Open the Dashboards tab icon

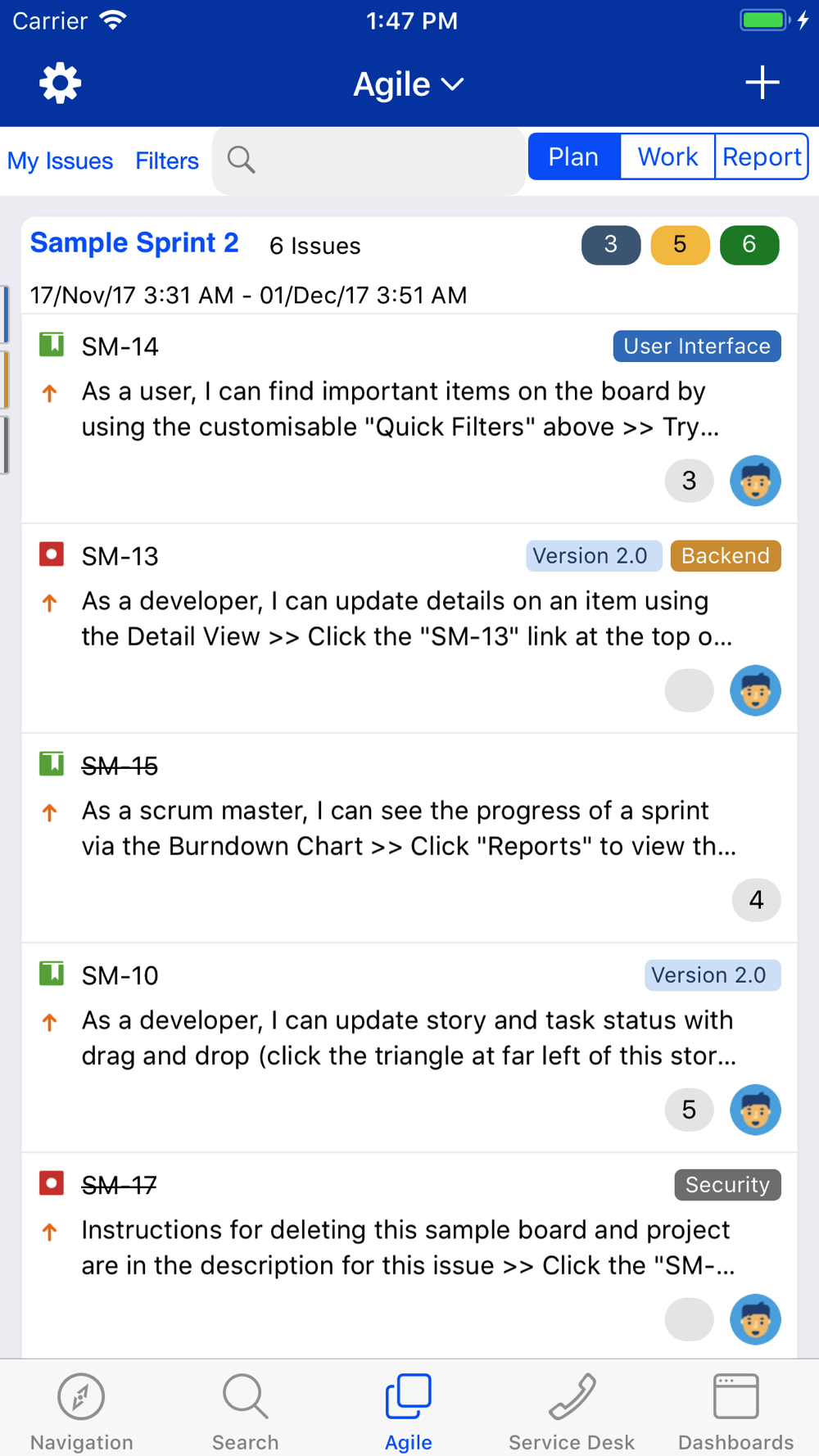[735, 1396]
